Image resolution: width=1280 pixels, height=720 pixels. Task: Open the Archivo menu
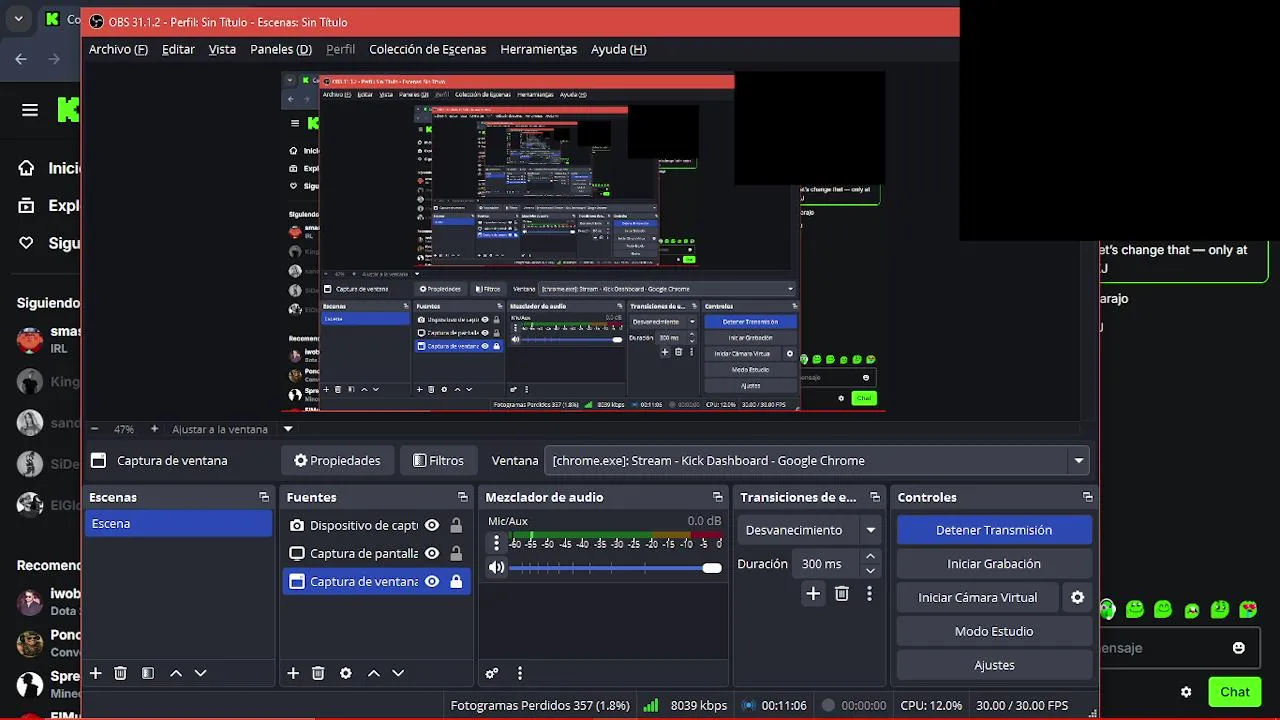click(x=118, y=49)
